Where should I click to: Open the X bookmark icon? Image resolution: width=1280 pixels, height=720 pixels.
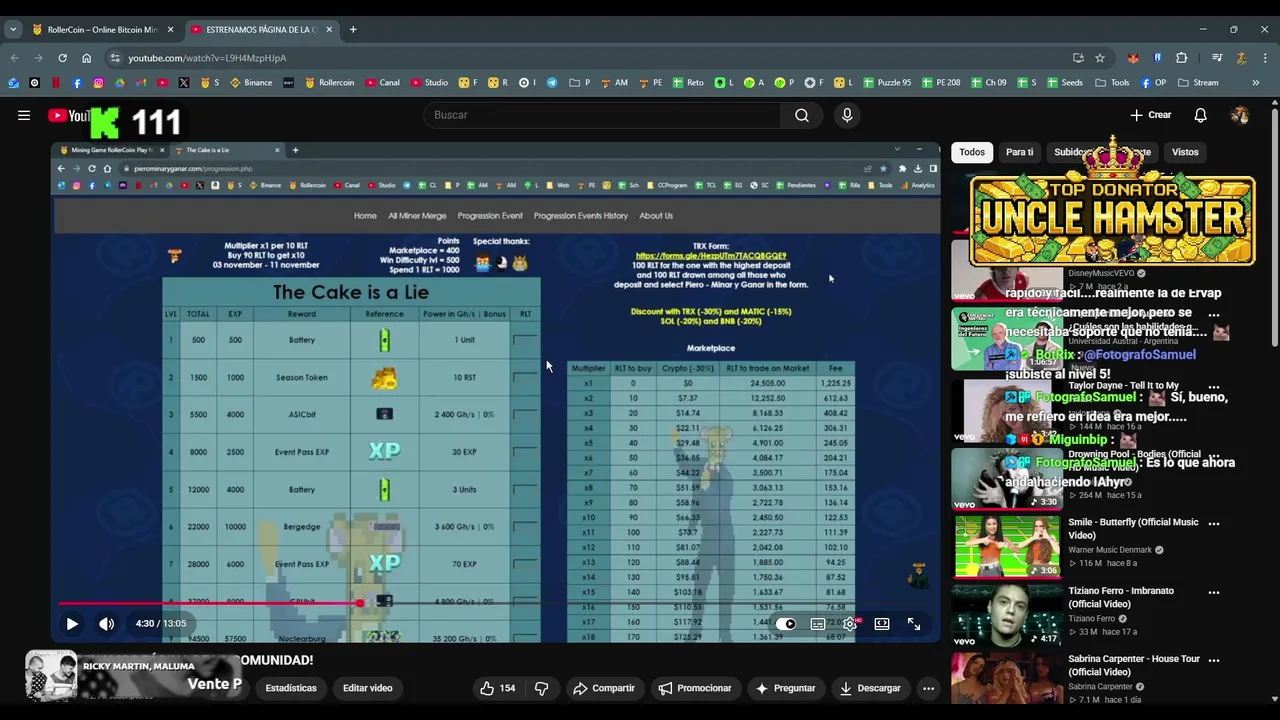184,83
